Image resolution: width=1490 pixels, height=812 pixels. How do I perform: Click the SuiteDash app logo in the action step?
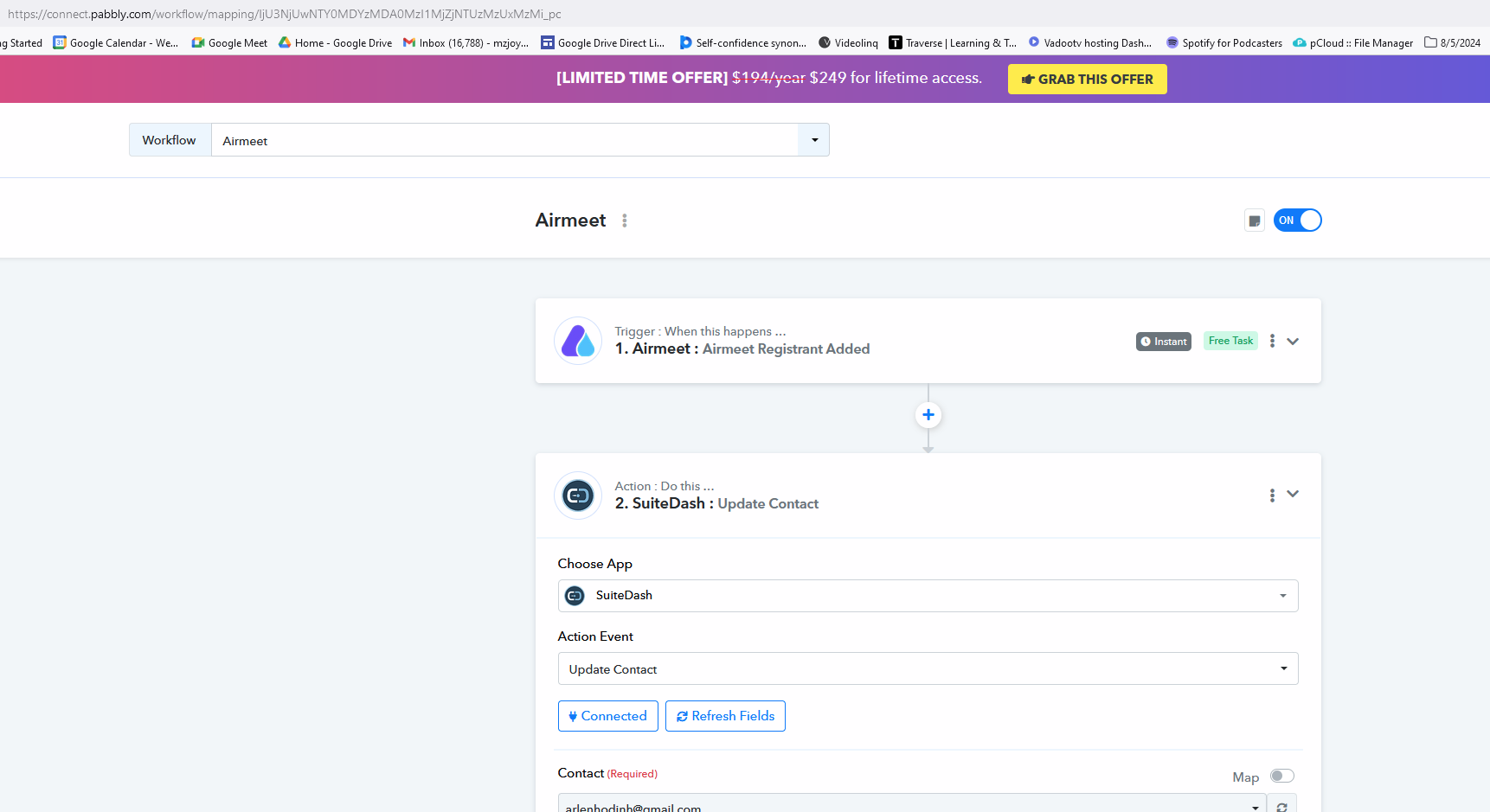coord(578,496)
